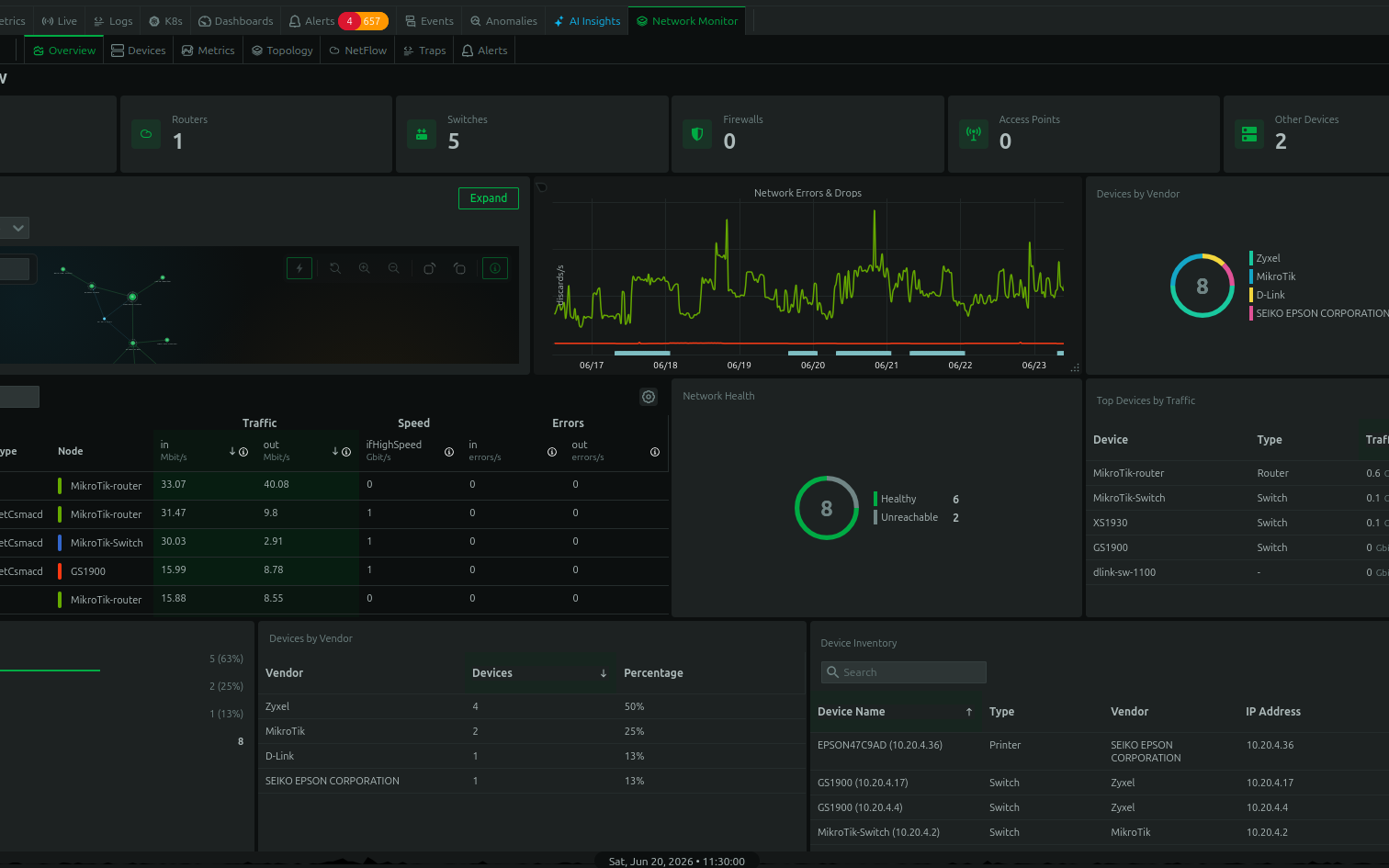Open the Events tab
Image resolution: width=1389 pixels, height=868 pixels.
click(429, 21)
